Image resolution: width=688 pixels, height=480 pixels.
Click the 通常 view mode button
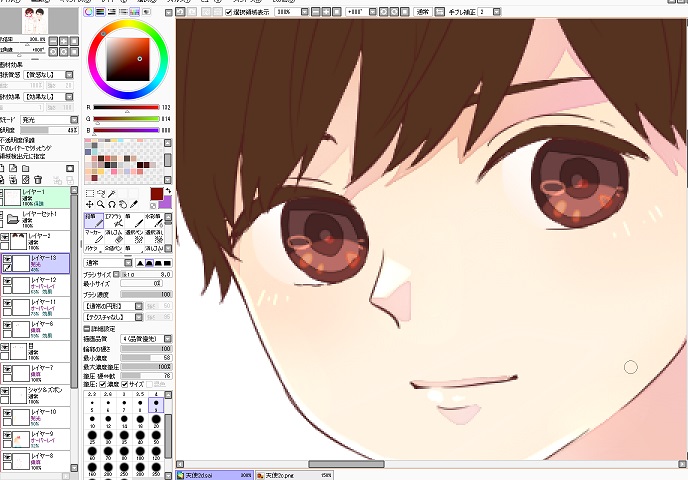point(423,12)
